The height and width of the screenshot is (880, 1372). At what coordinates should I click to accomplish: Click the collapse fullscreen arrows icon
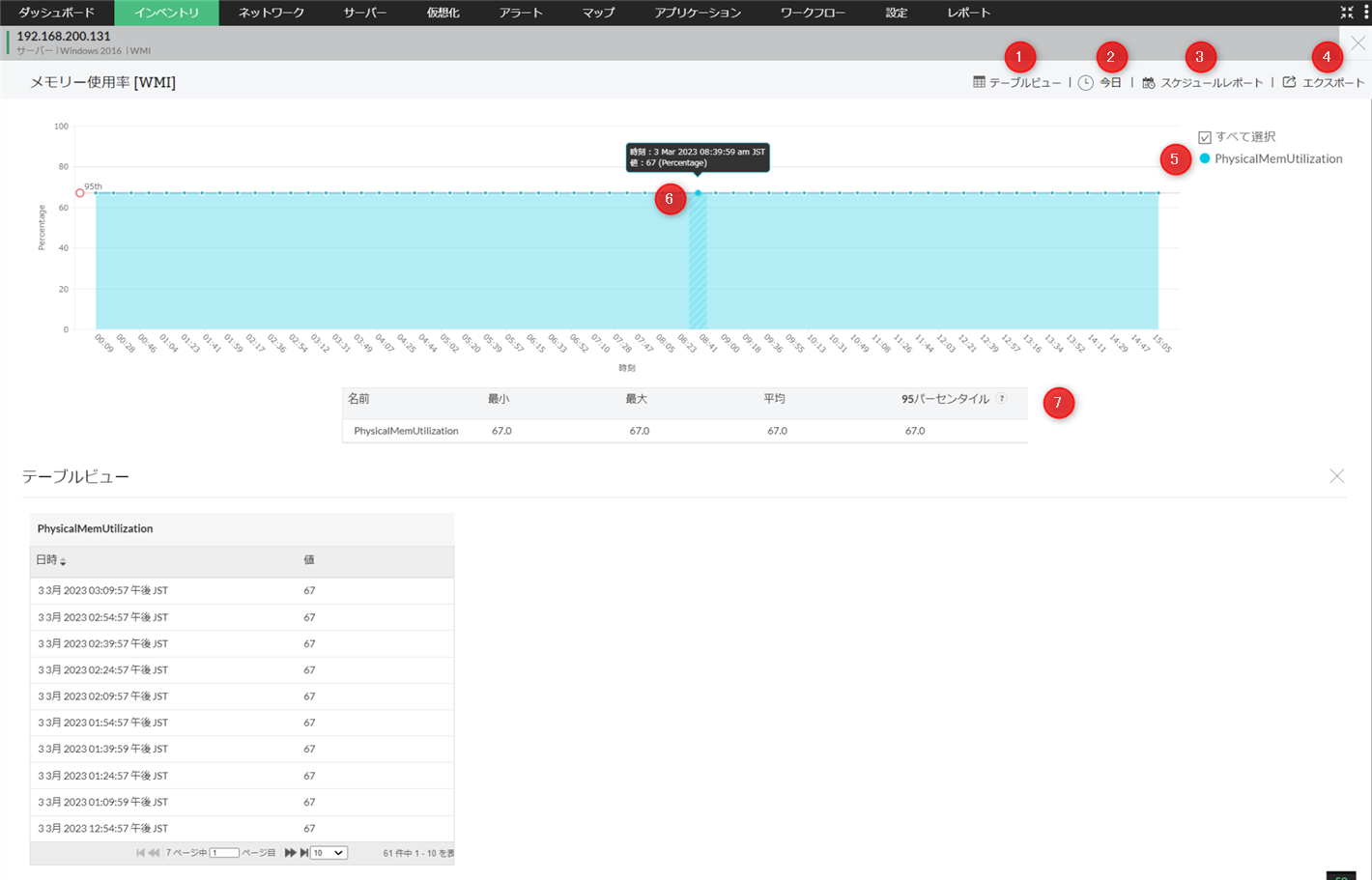point(1347,13)
